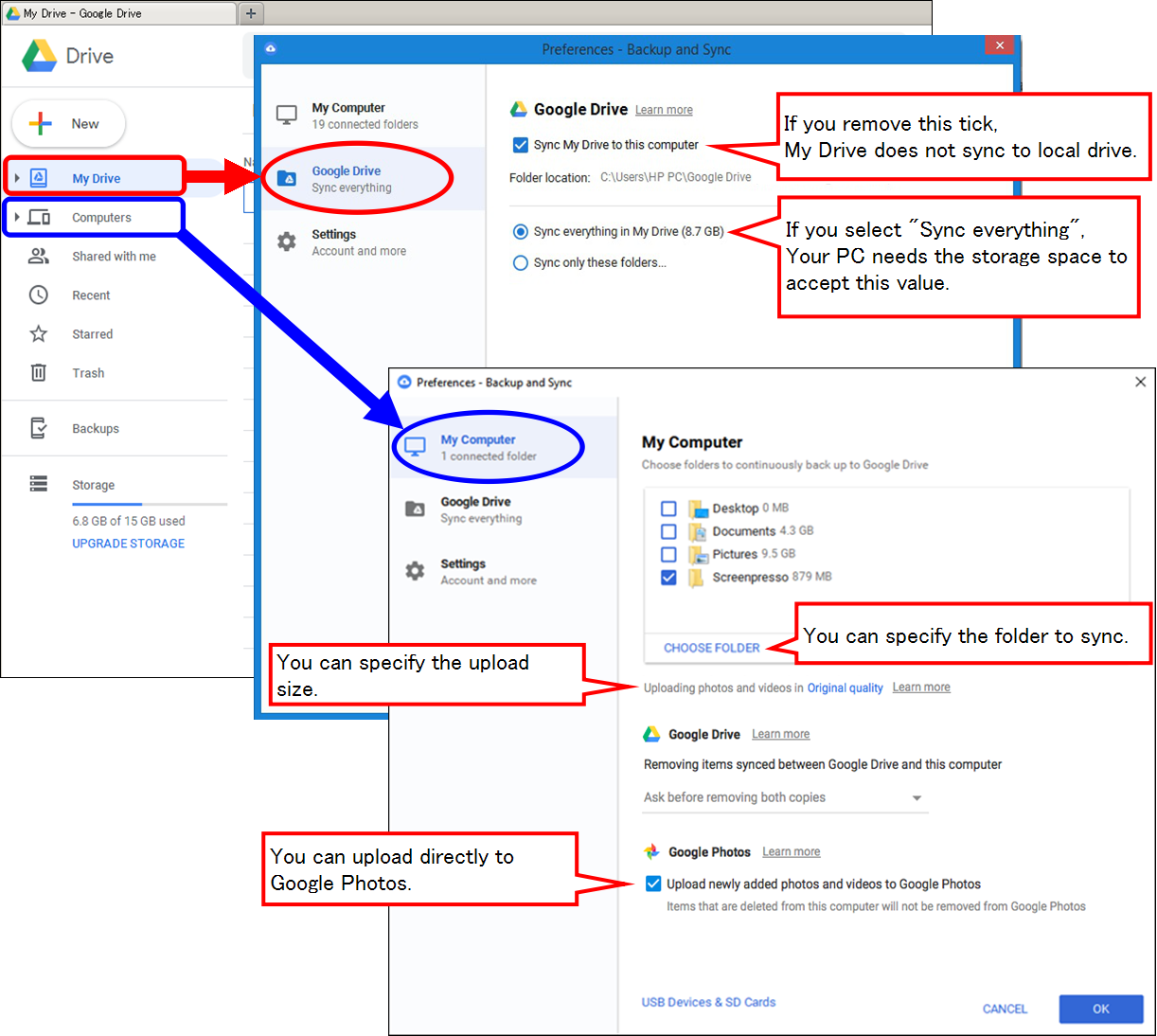Check the Documents folder checkbox
The width and height of the screenshot is (1157, 1036).
(668, 531)
